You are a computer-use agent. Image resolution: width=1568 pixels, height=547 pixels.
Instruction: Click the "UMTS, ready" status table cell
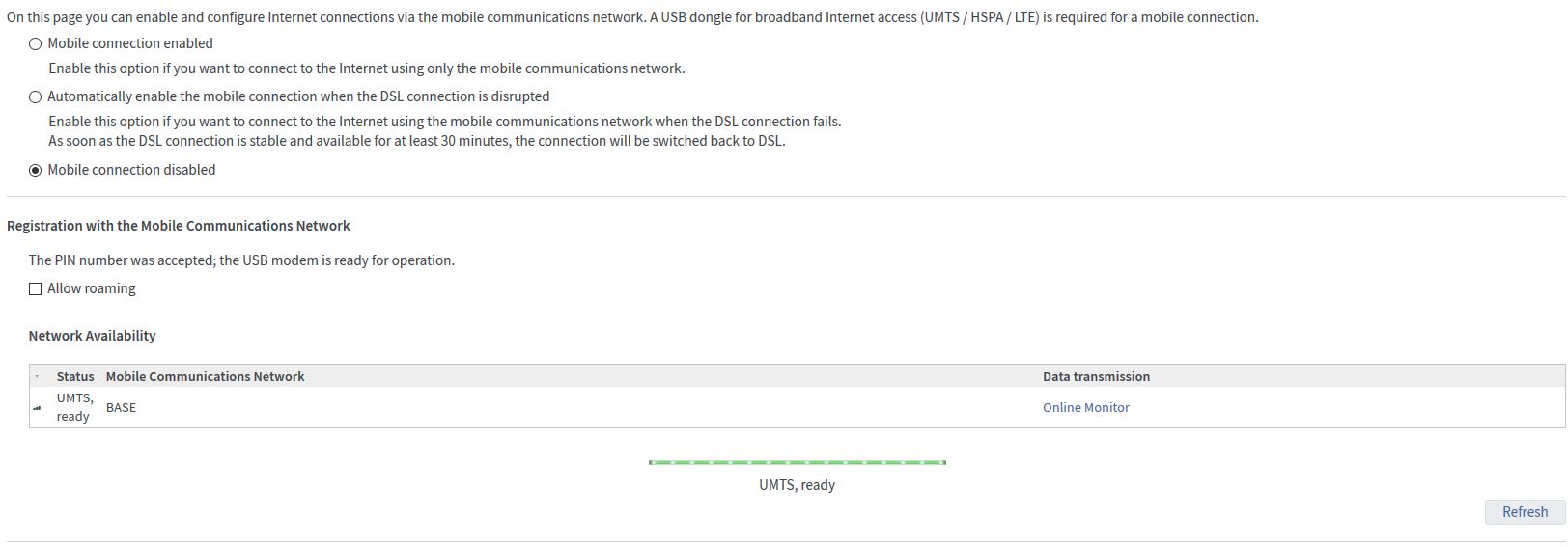pos(73,407)
